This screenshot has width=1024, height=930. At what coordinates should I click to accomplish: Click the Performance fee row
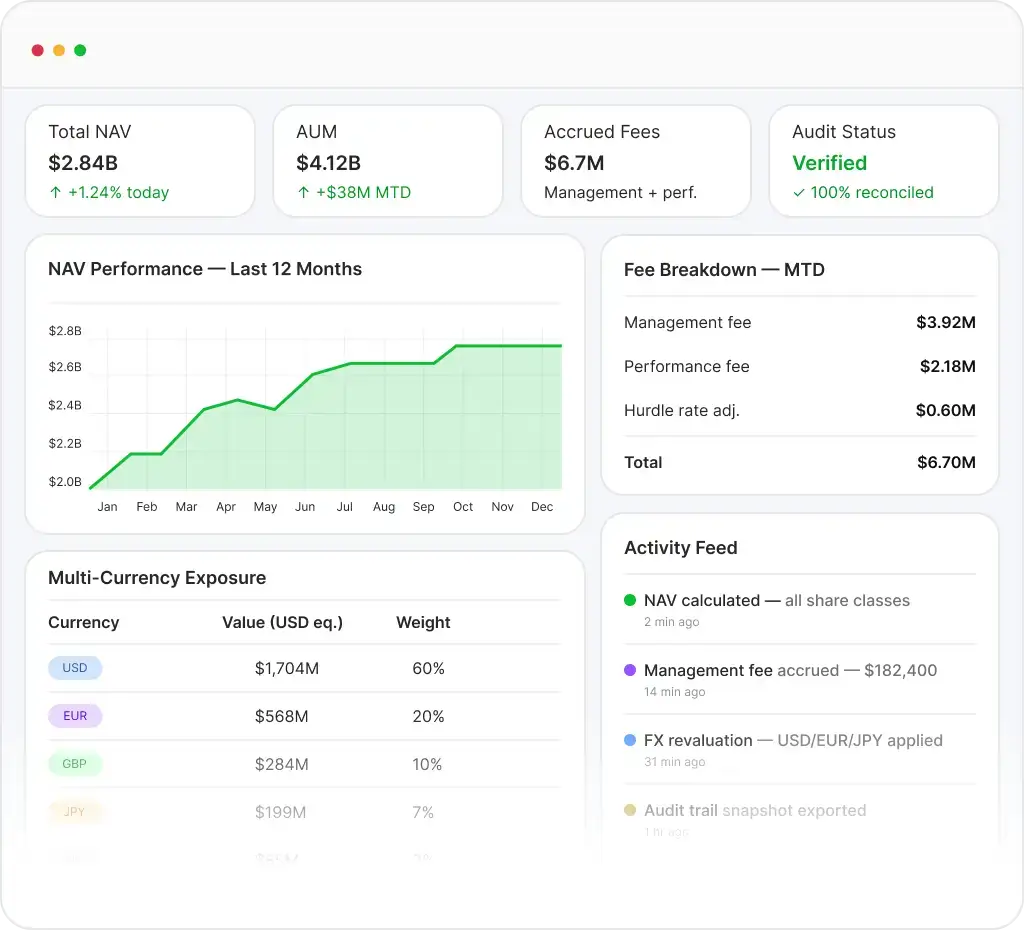point(799,367)
